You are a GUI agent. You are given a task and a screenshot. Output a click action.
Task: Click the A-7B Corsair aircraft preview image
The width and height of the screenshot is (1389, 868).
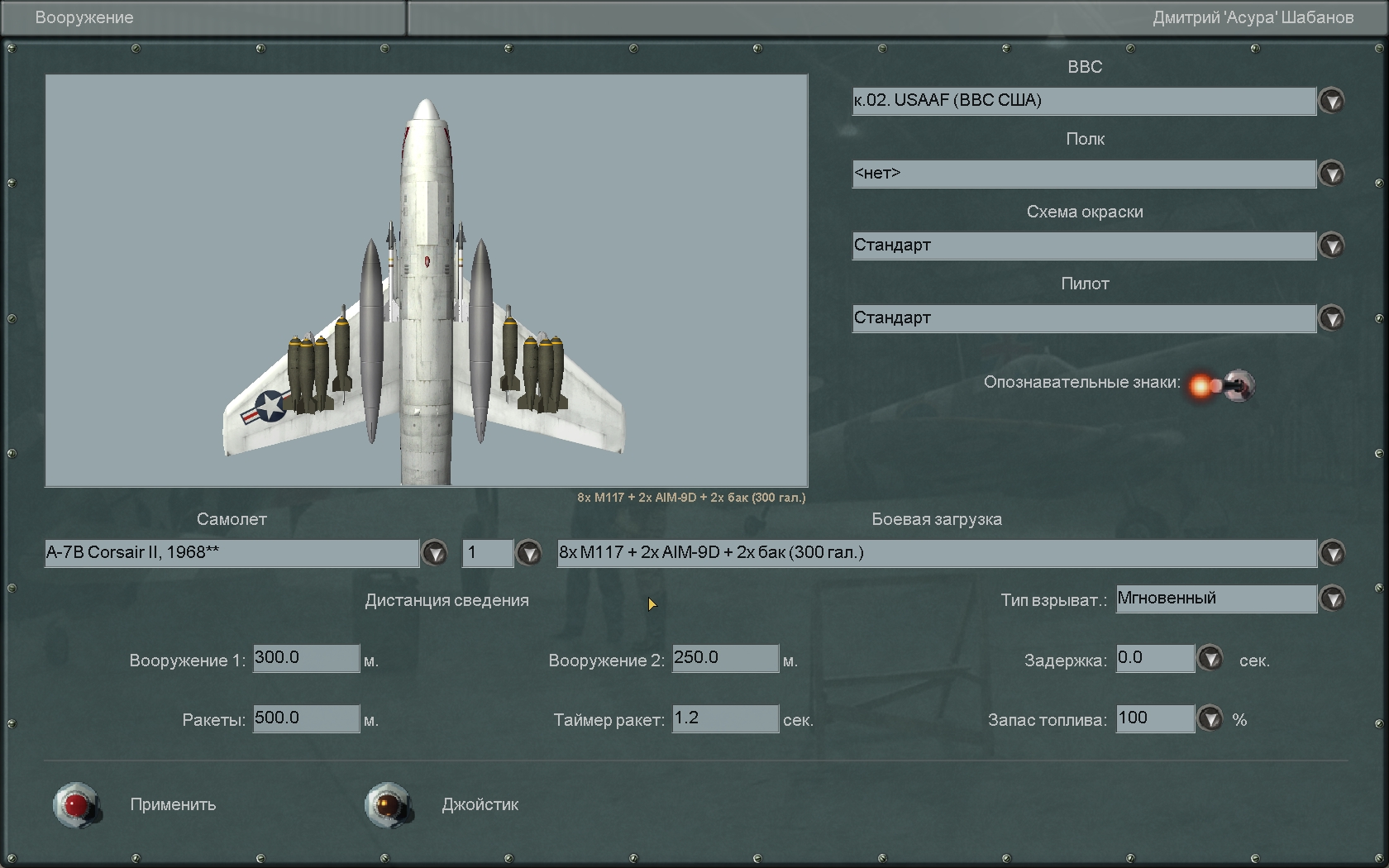coord(426,281)
